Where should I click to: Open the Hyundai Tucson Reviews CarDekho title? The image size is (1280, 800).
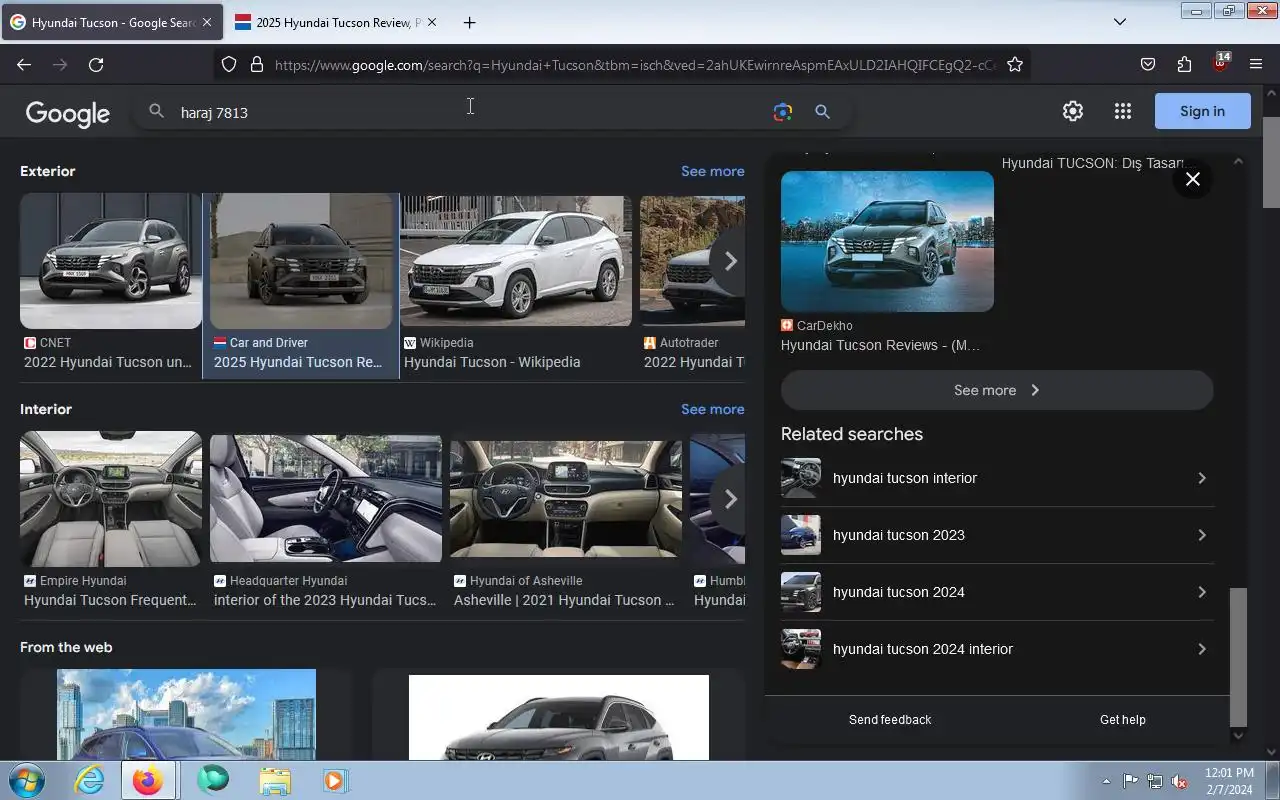(x=880, y=345)
